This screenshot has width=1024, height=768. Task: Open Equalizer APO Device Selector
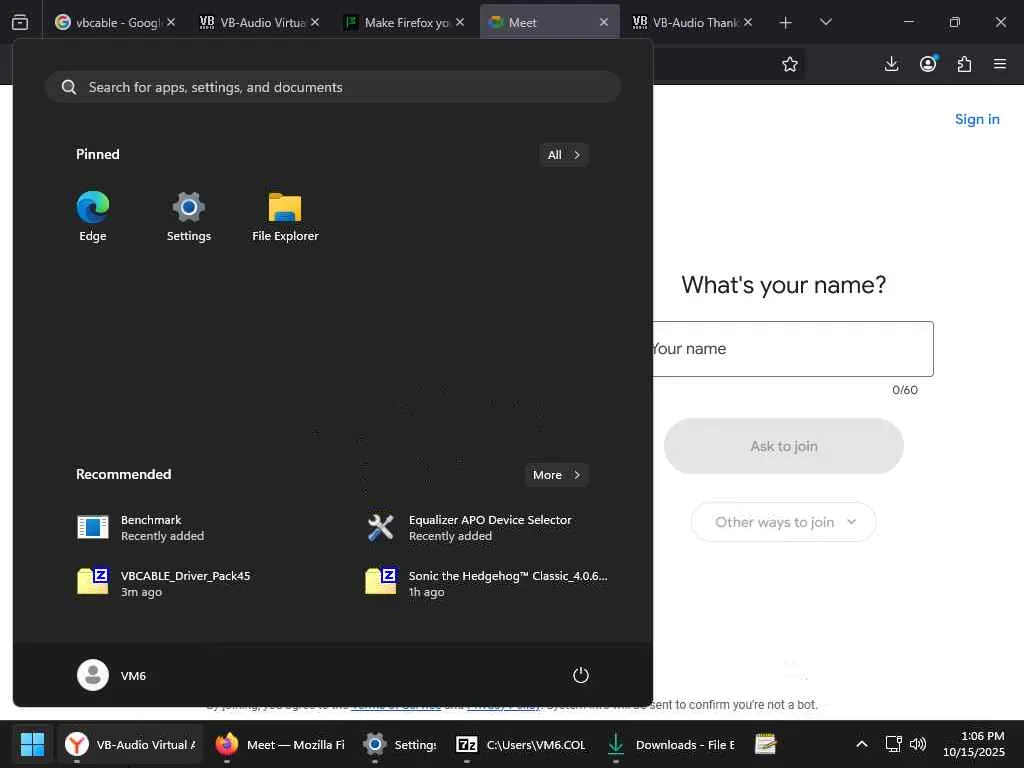point(469,528)
